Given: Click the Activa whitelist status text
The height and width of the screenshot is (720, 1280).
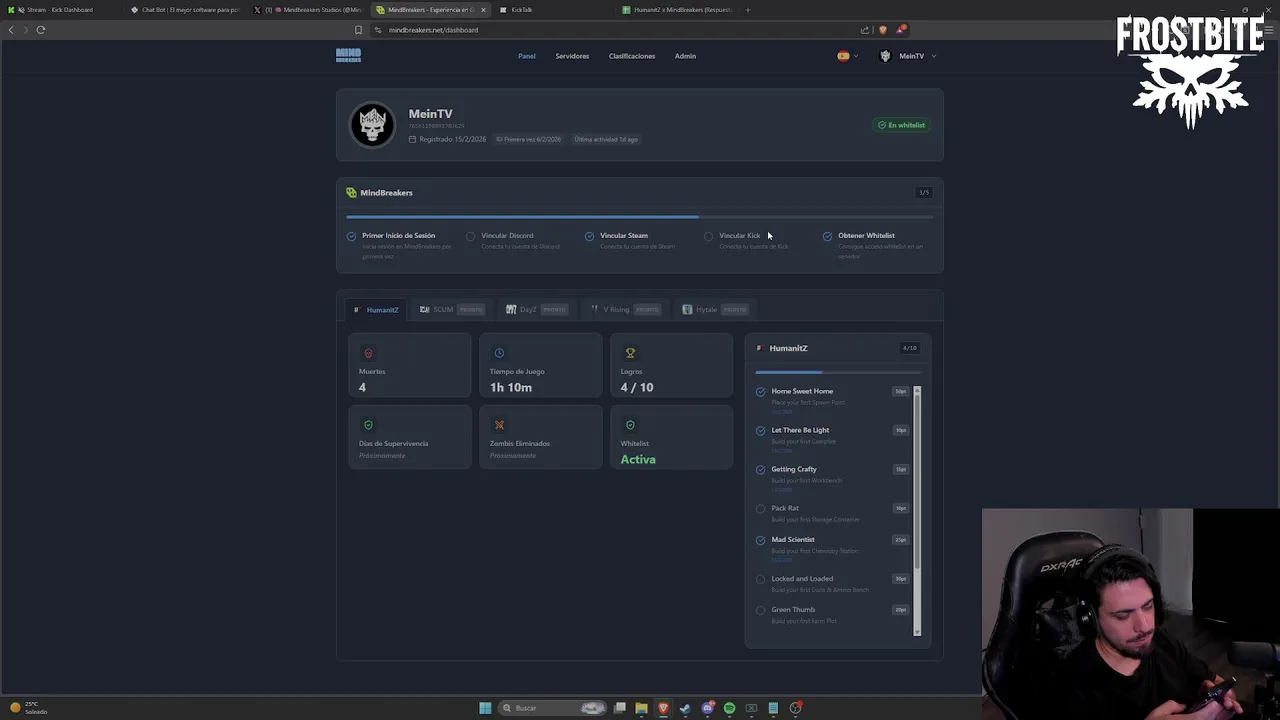Looking at the screenshot, I should pos(638,460).
